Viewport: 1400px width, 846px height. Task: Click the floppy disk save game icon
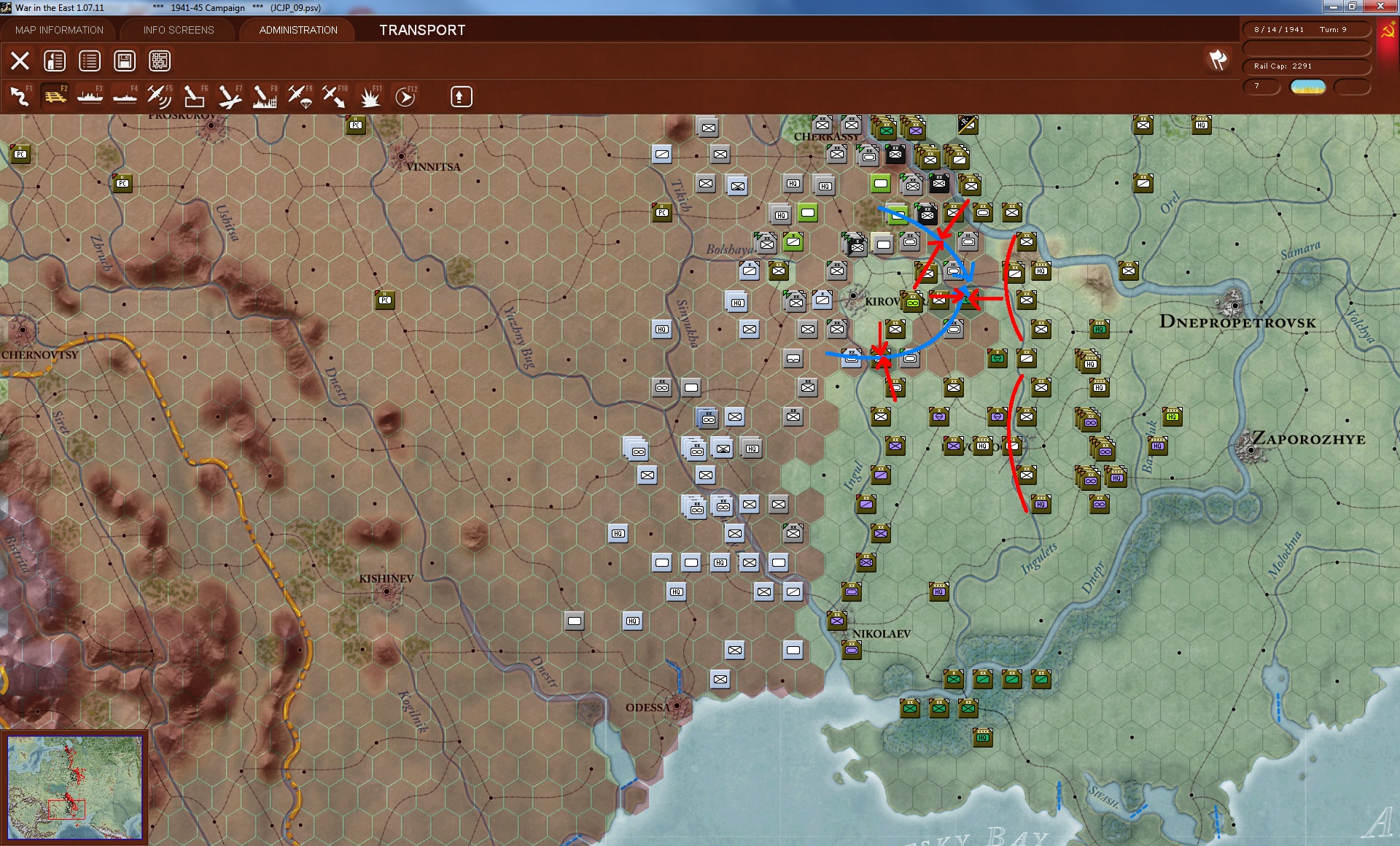click(x=125, y=61)
